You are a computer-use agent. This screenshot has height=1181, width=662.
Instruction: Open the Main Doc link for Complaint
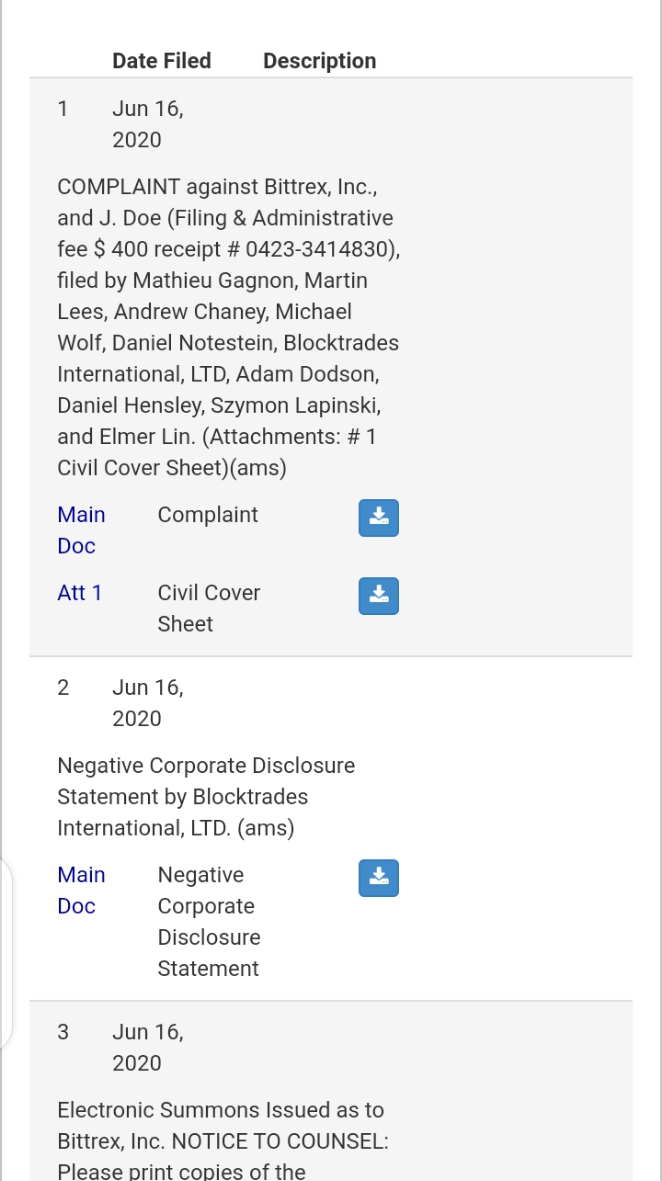coord(81,530)
